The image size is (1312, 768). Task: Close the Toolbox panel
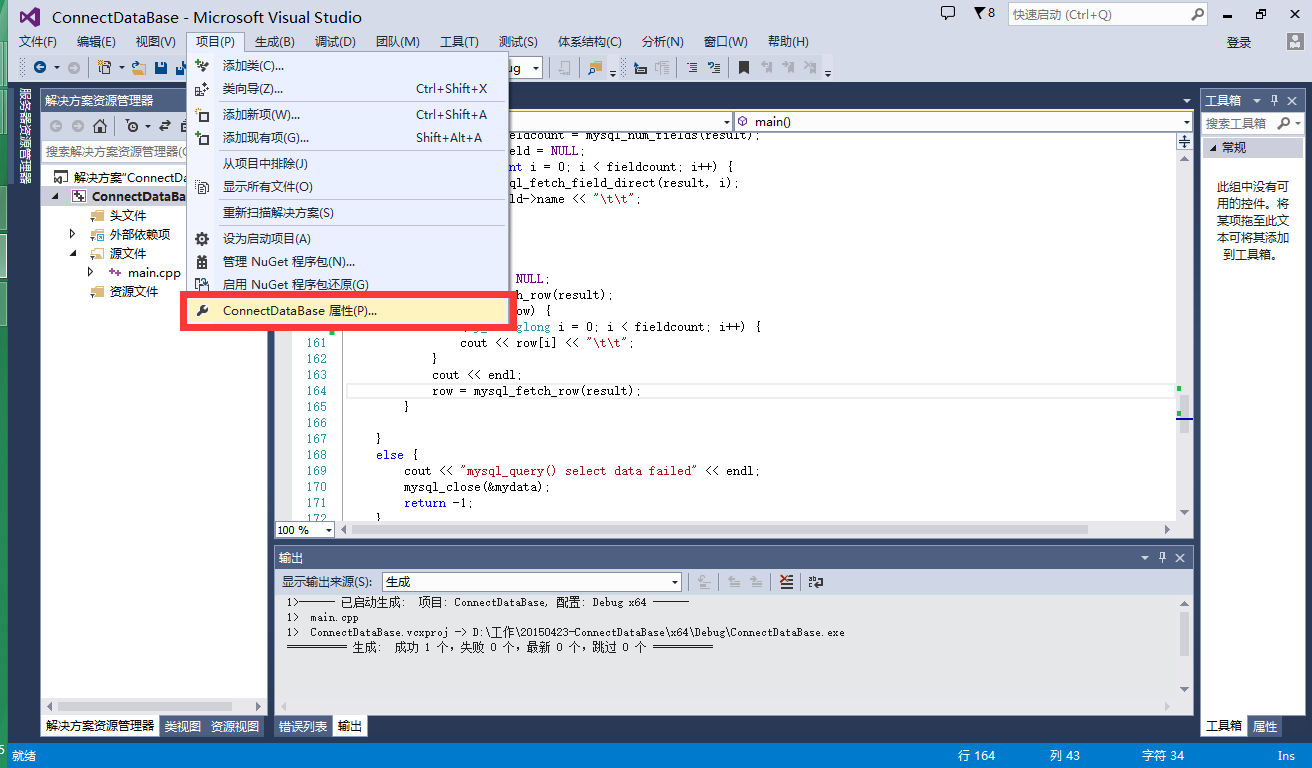coord(1292,100)
